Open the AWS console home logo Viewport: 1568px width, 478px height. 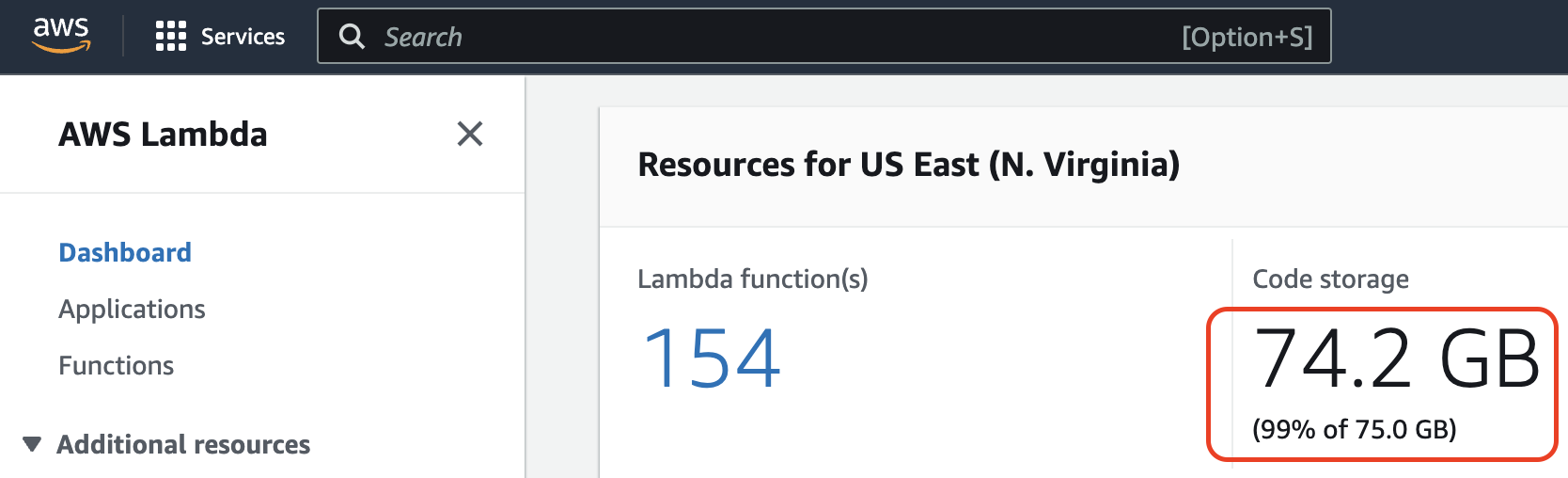click(x=61, y=35)
